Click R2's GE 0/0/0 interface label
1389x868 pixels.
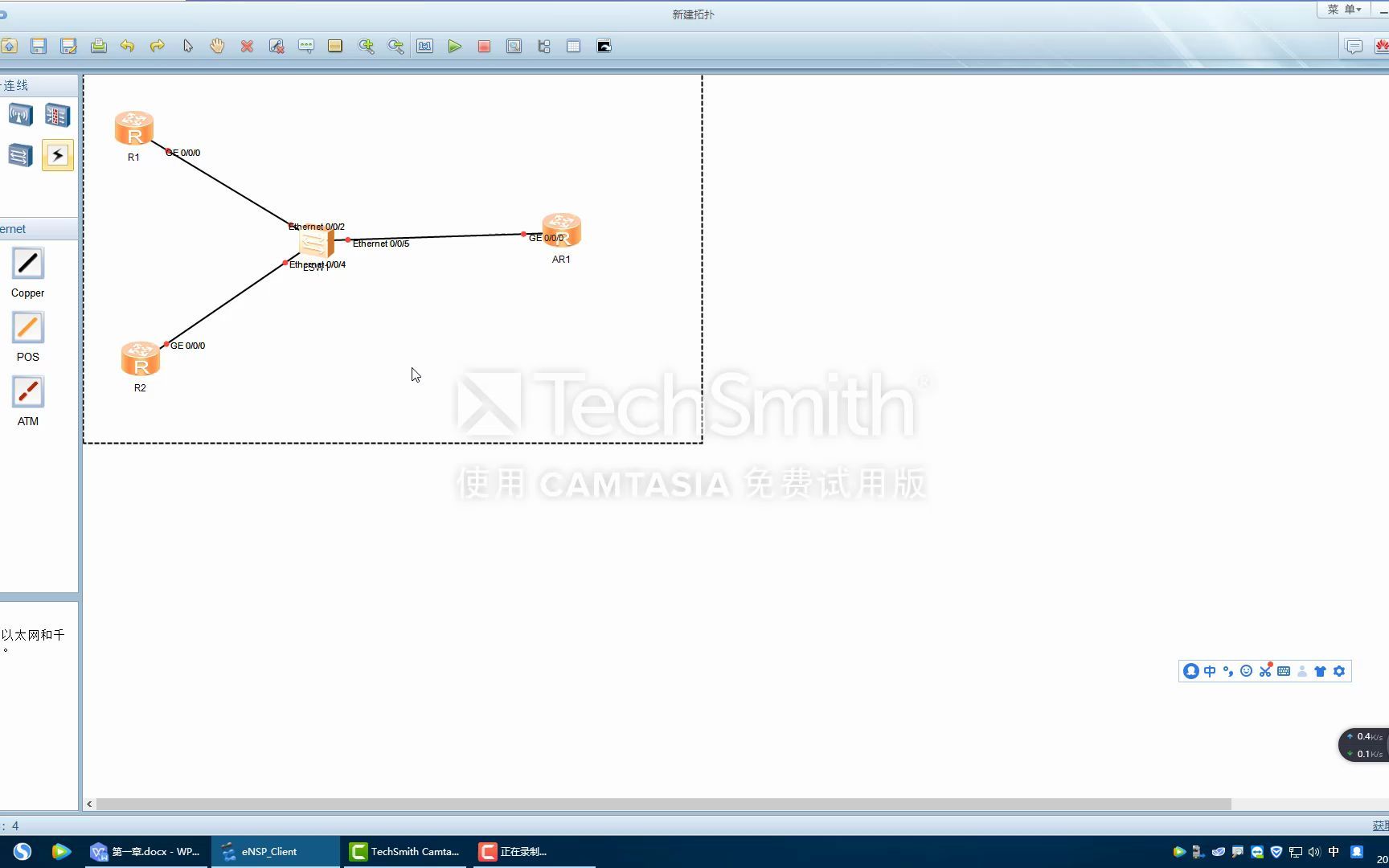(187, 346)
